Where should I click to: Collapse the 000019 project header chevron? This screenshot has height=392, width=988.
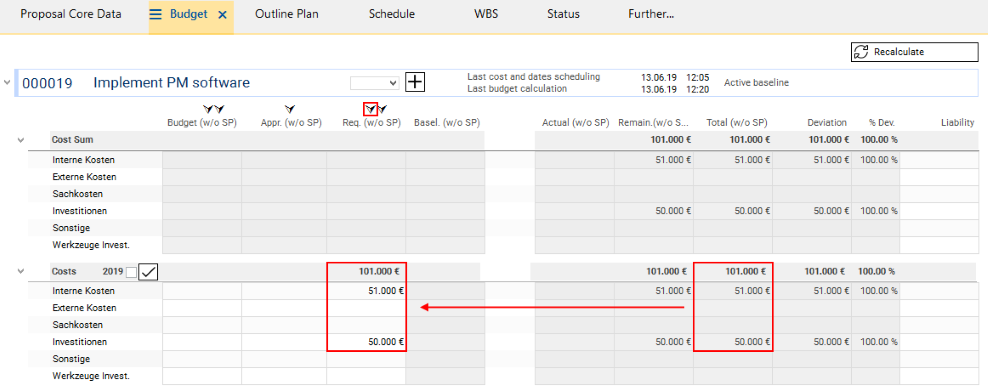[7, 83]
